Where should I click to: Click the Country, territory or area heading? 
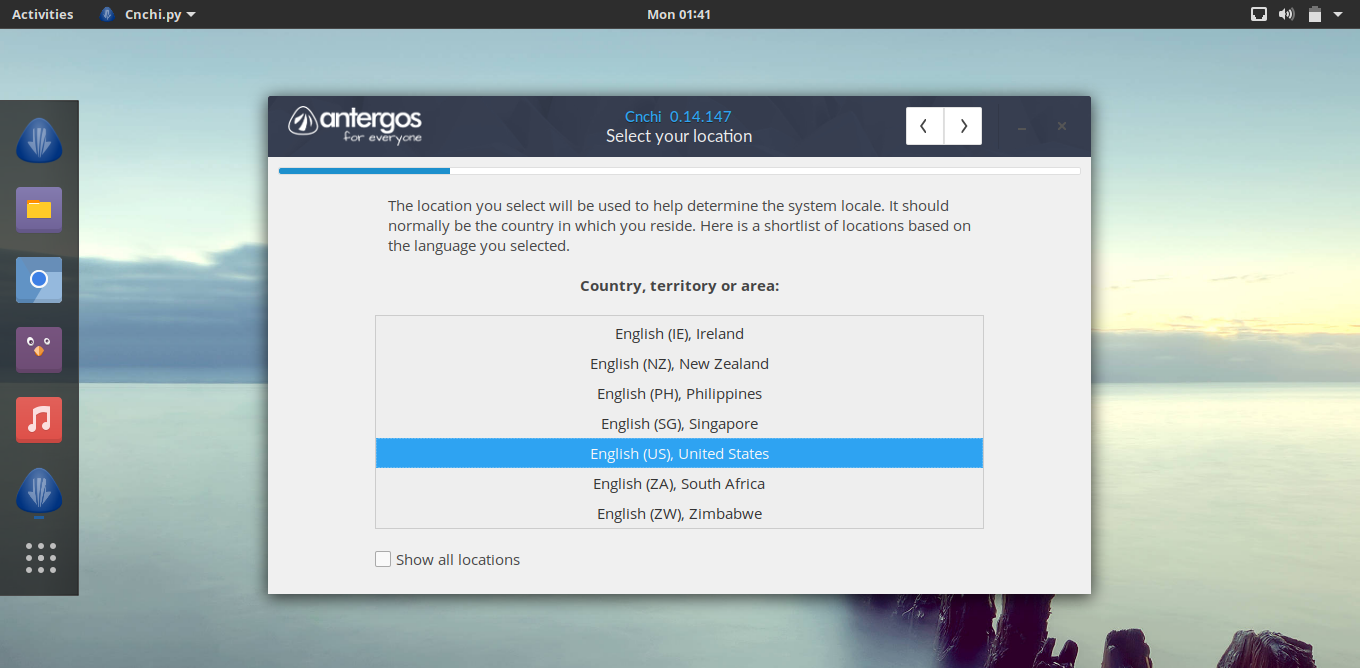pyautogui.click(x=679, y=286)
